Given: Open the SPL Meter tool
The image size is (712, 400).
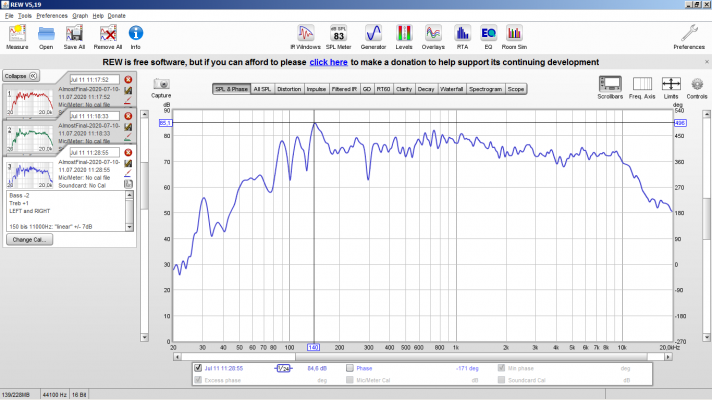Looking at the screenshot, I should [x=338, y=37].
